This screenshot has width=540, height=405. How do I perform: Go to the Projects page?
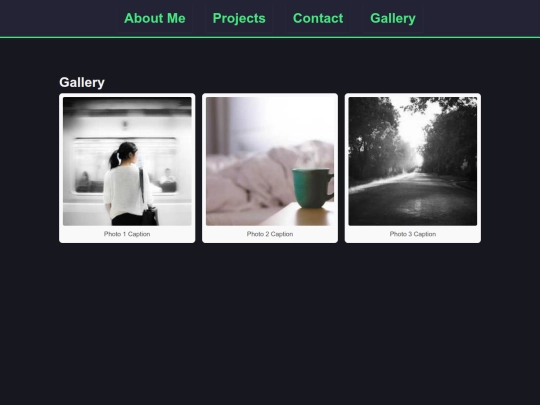(239, 18)
